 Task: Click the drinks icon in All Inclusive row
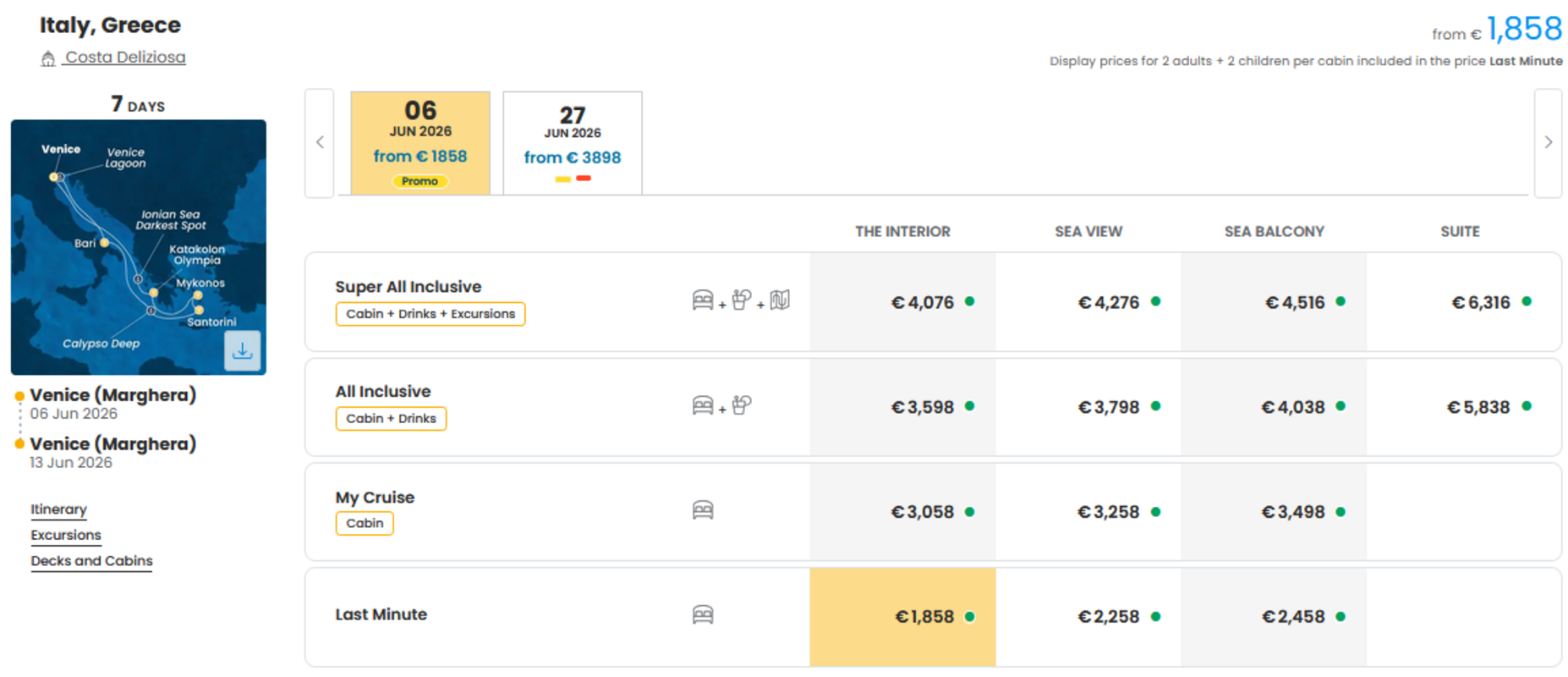pos(742,405)
